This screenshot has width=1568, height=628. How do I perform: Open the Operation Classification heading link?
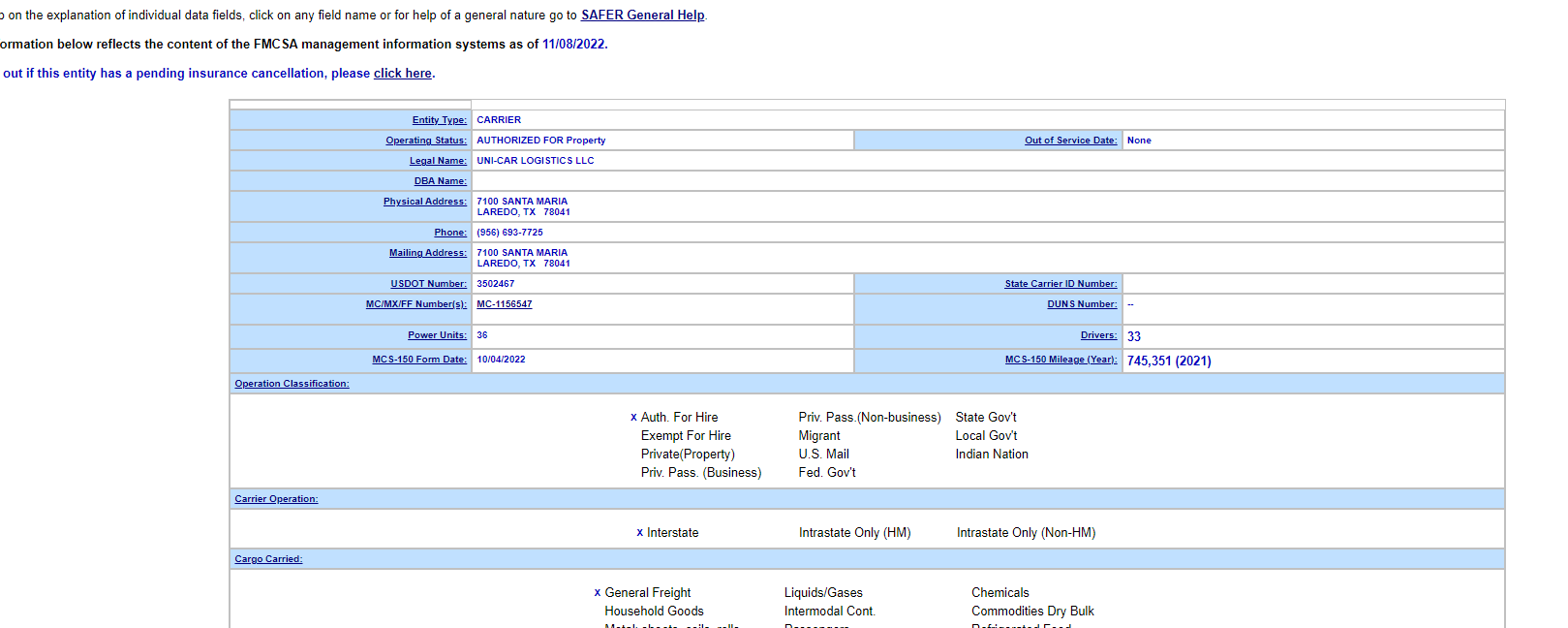292,384
